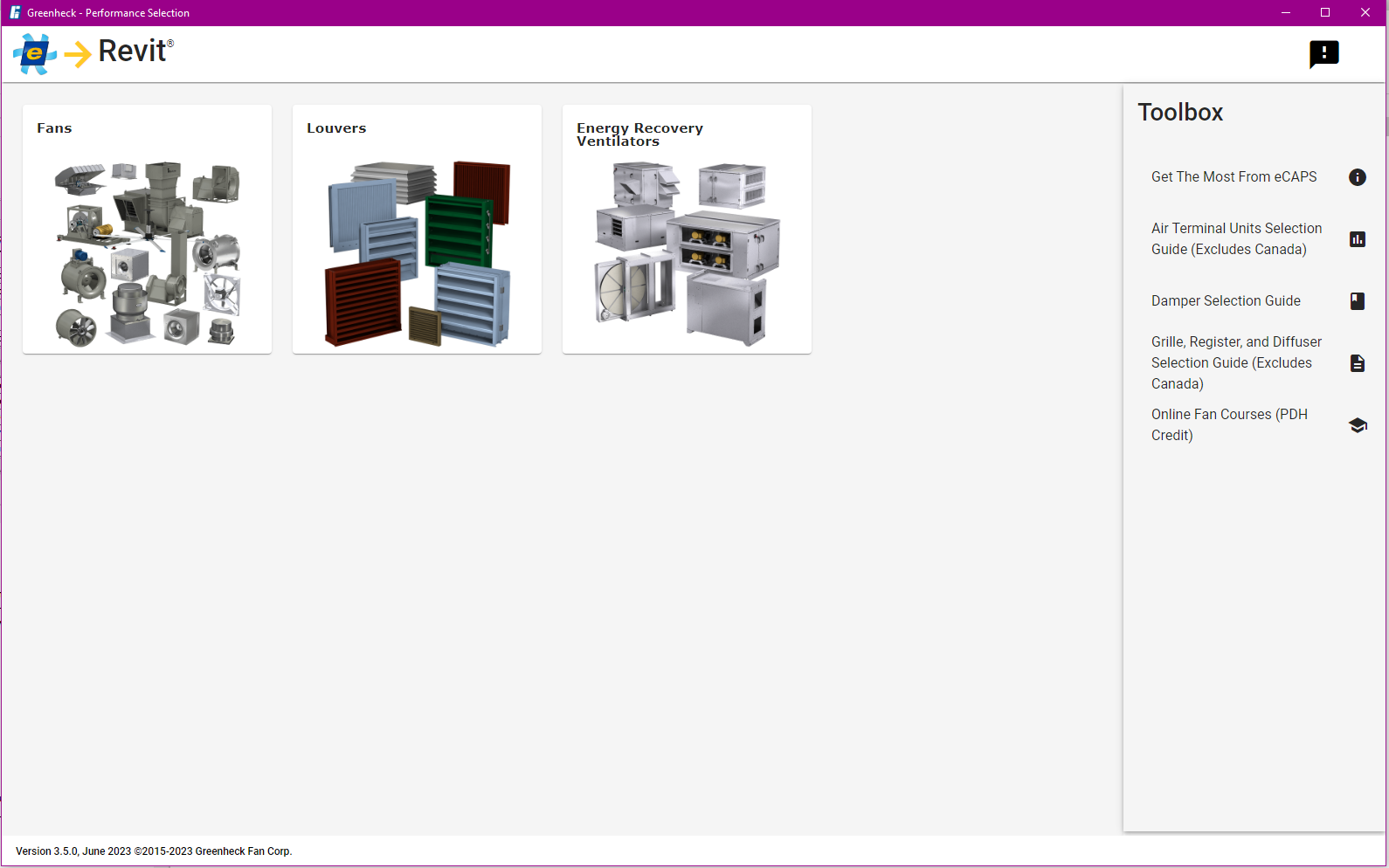The image size is (1389, 868).
Task: Open the feedback speech bubble icon
Action: [1324, 54]
